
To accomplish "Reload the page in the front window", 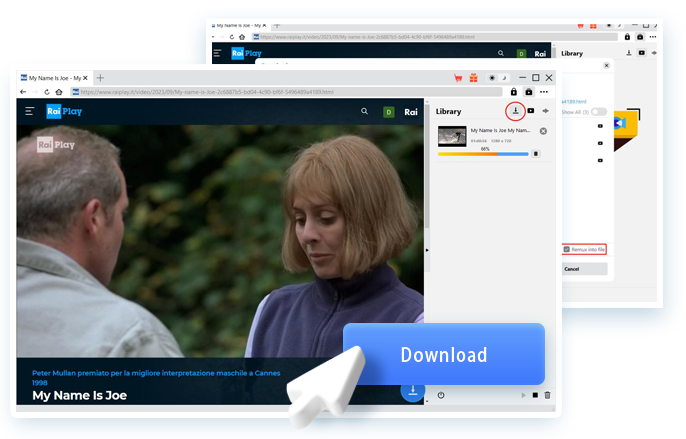I will point(47,92).
